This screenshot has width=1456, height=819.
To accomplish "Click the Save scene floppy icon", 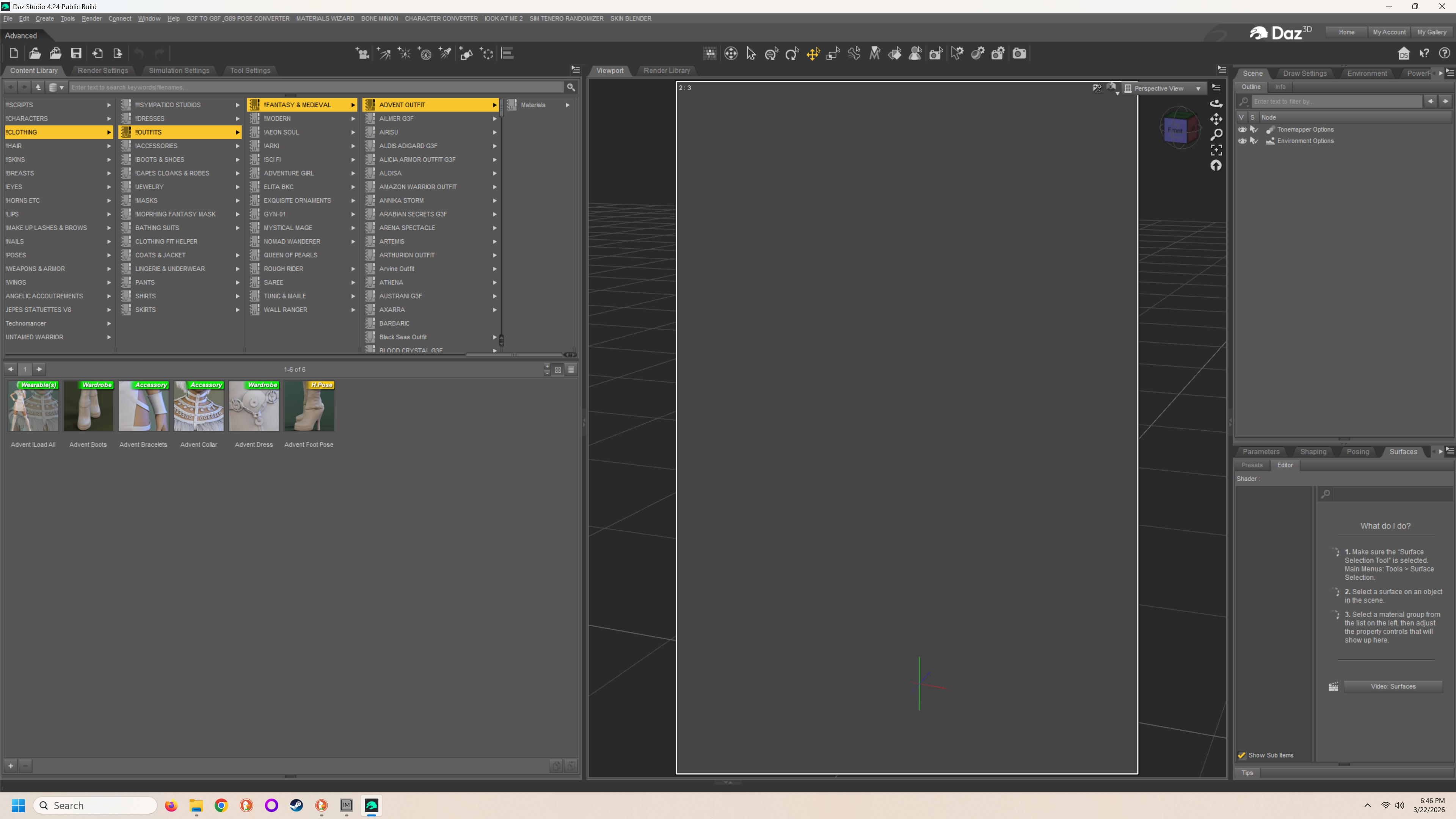I will pyautogui.click(x=76, y=53).
